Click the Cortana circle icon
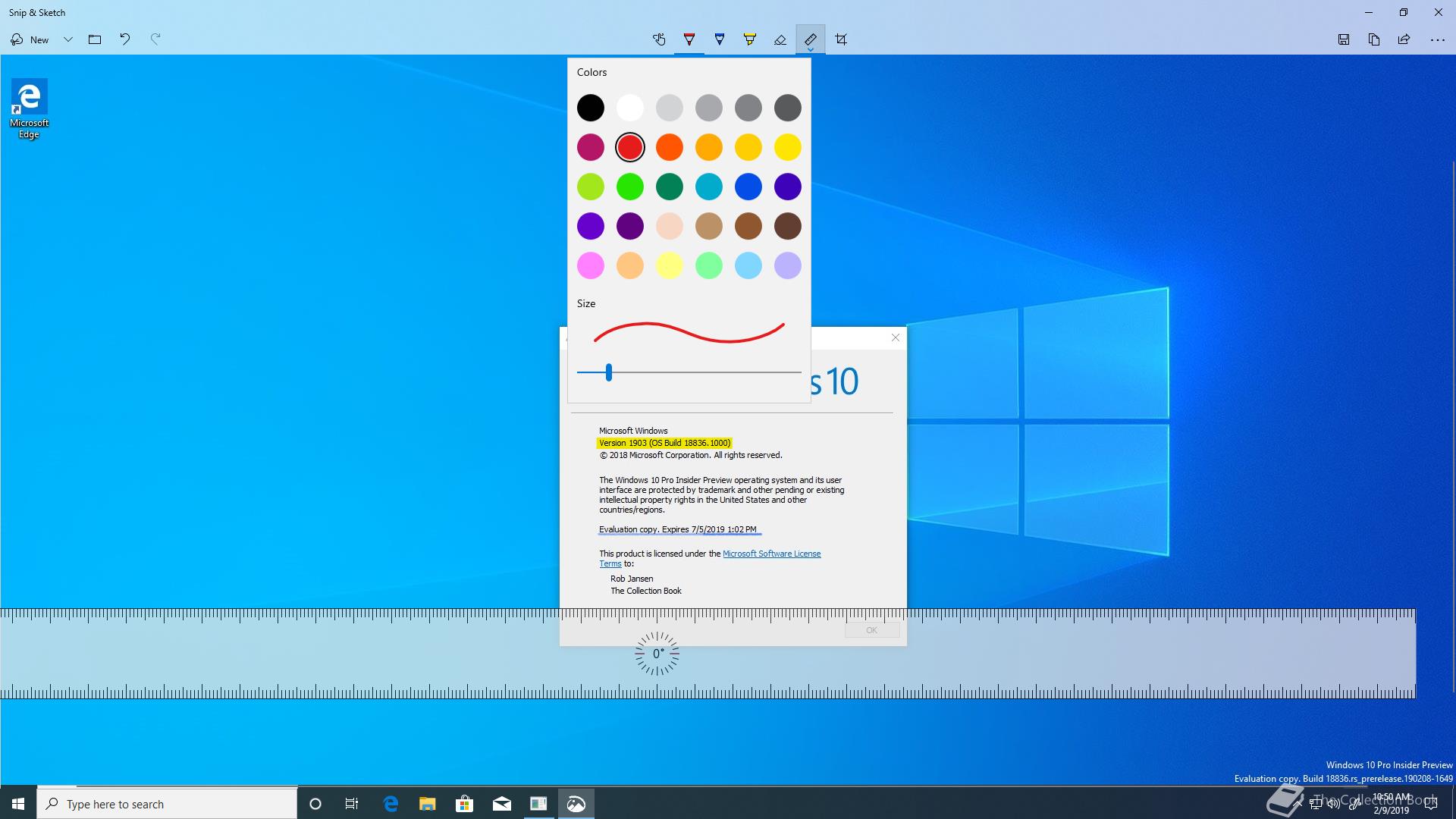 tap(315, 804)
